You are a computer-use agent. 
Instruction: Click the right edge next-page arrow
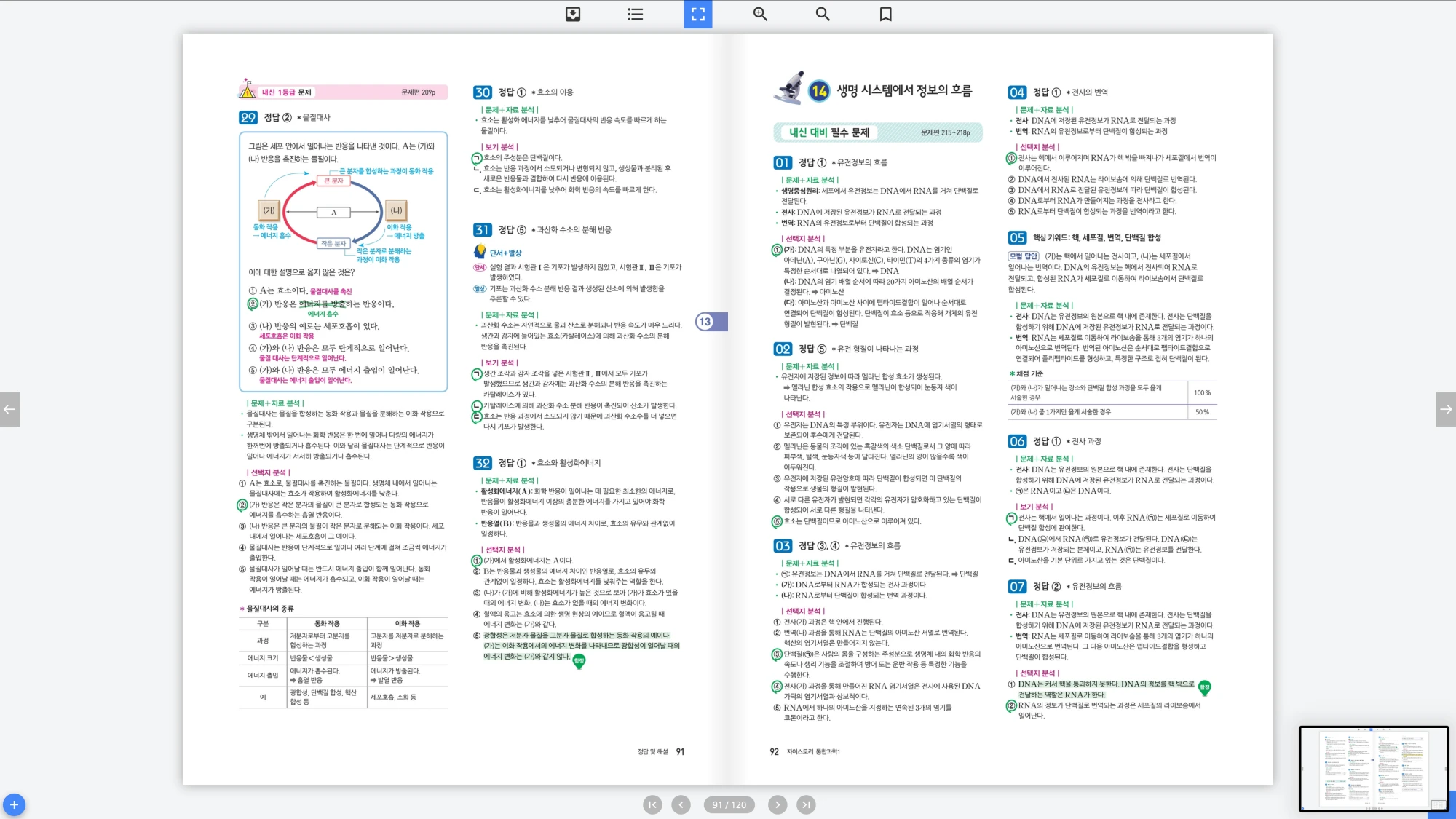coord(1446,409)
